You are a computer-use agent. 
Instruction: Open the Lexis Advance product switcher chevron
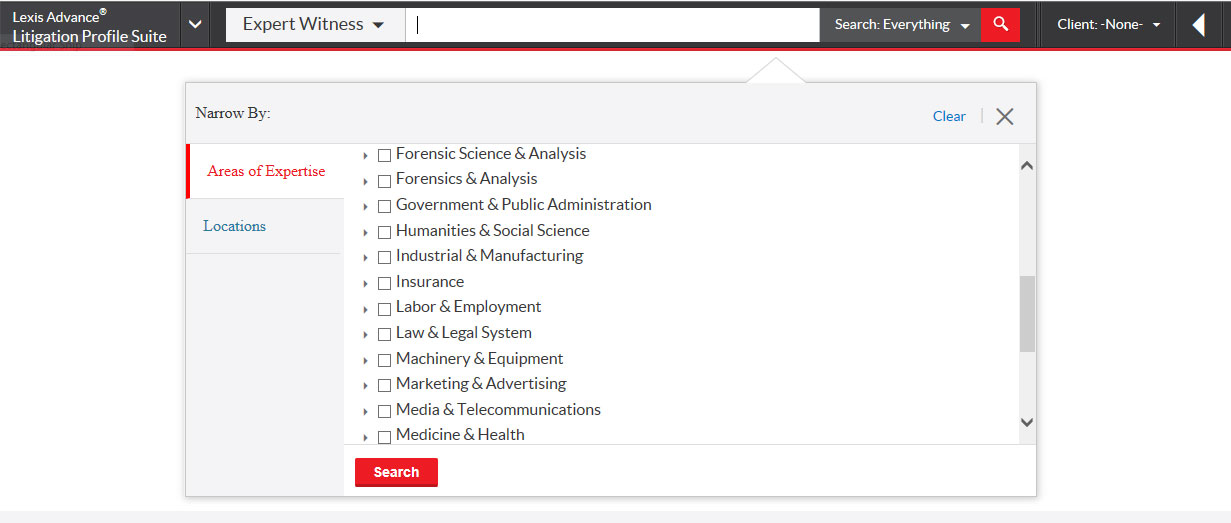(x=196, y=24)
